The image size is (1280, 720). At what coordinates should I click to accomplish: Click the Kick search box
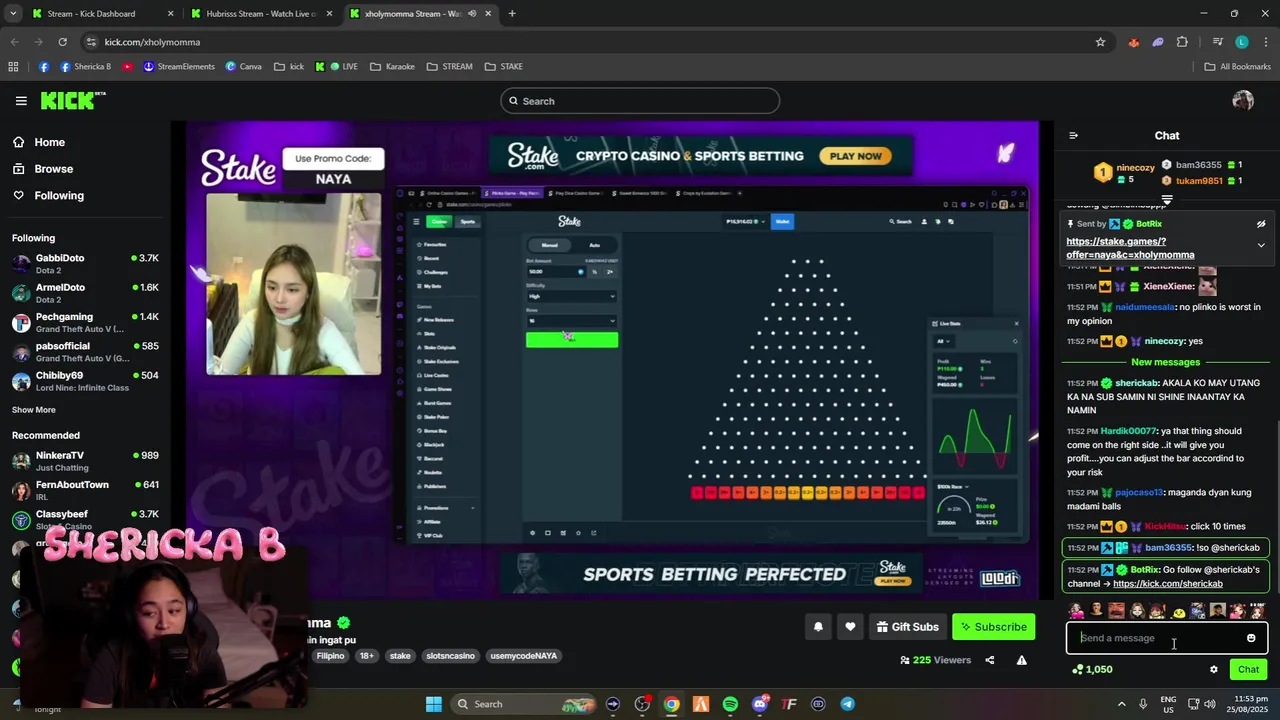pos(640,101)
